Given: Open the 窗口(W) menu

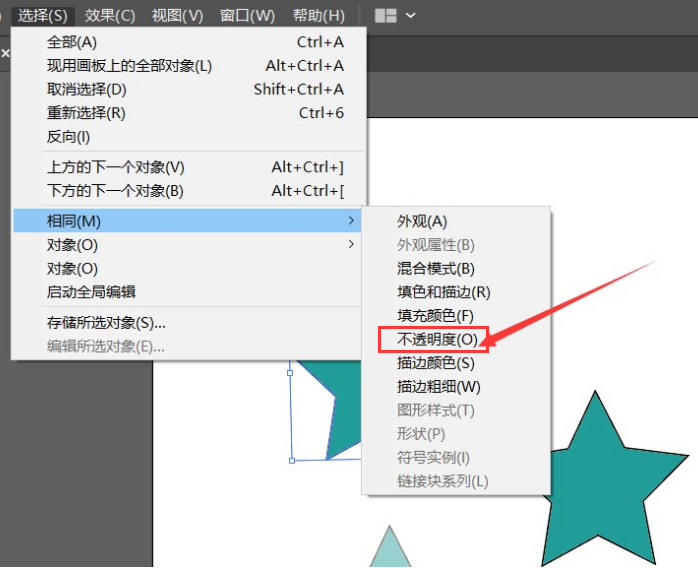Looking at the screenshot, I should 247,16.
